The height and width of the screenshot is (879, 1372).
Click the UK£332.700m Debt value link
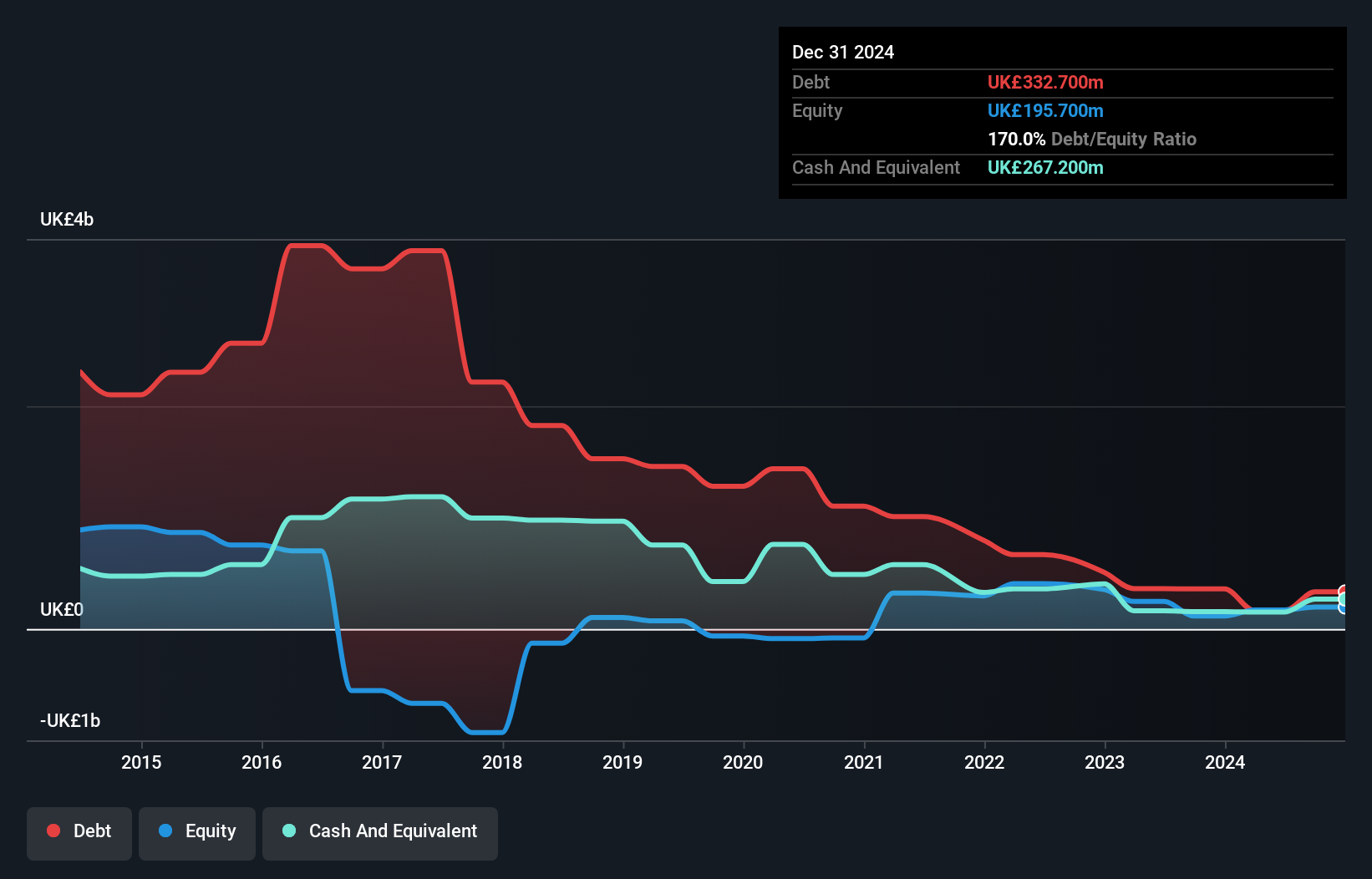pyautogui.click(x=1045, y=83)
